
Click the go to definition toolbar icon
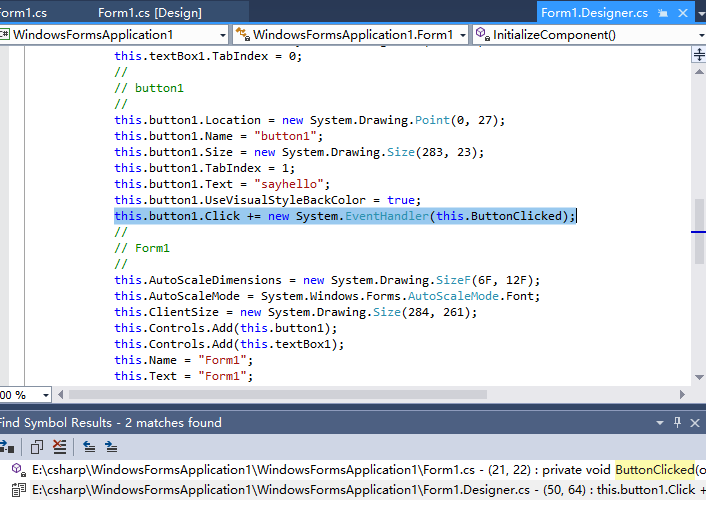point(7,447)
